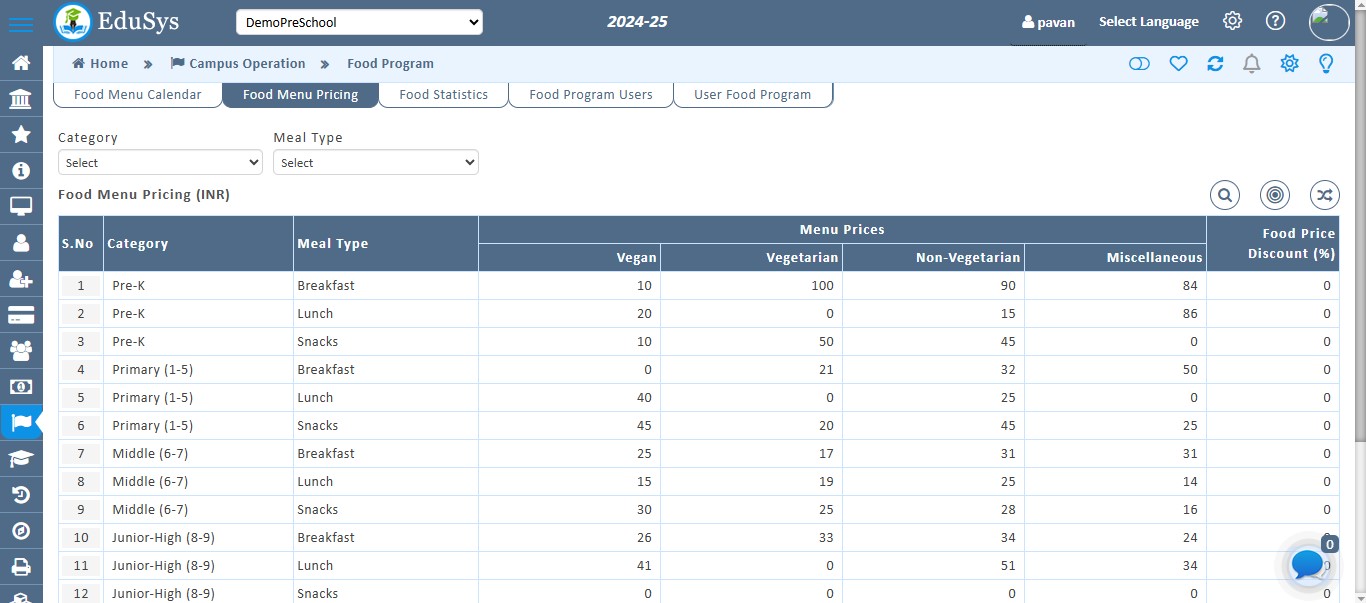The width and height of the screenshot is (1366, 603).
Task: Click the Home breadcrumb link
Action: pyautogui.click(x=99, y=63)
